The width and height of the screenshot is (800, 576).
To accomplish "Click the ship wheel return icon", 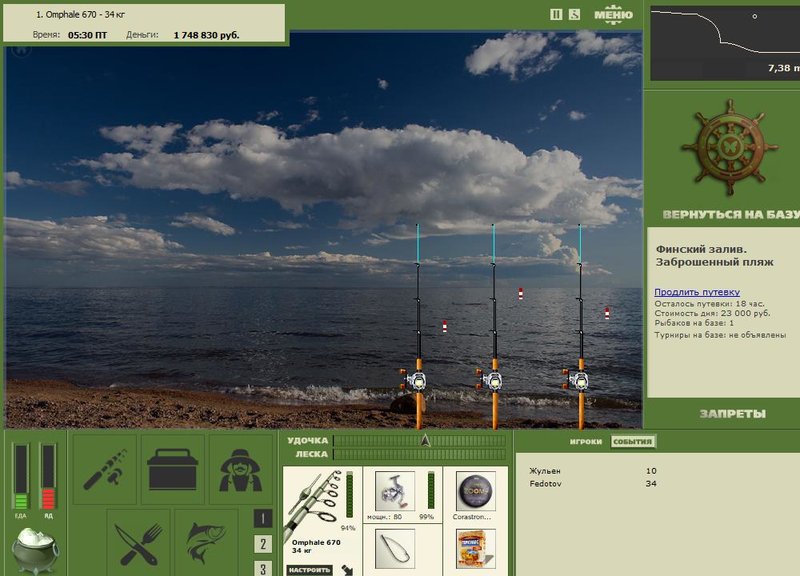I will coord(730,148).
